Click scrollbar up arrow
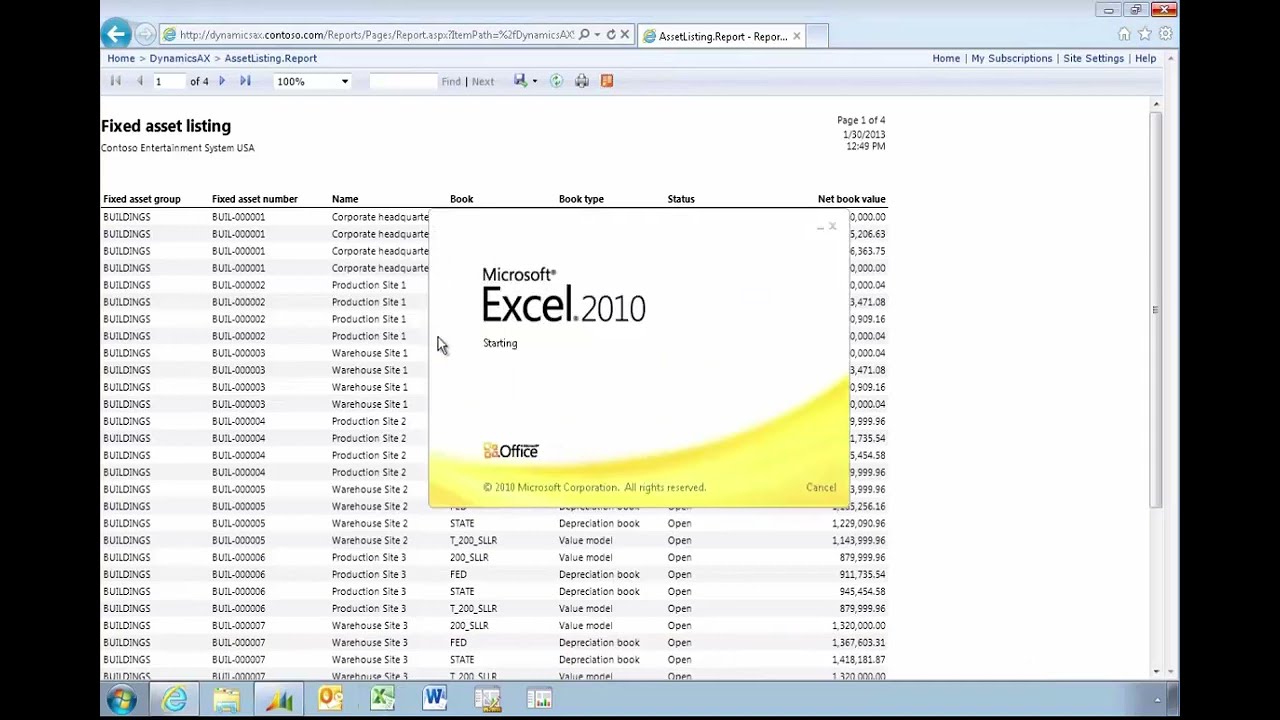 point(1155,104)
